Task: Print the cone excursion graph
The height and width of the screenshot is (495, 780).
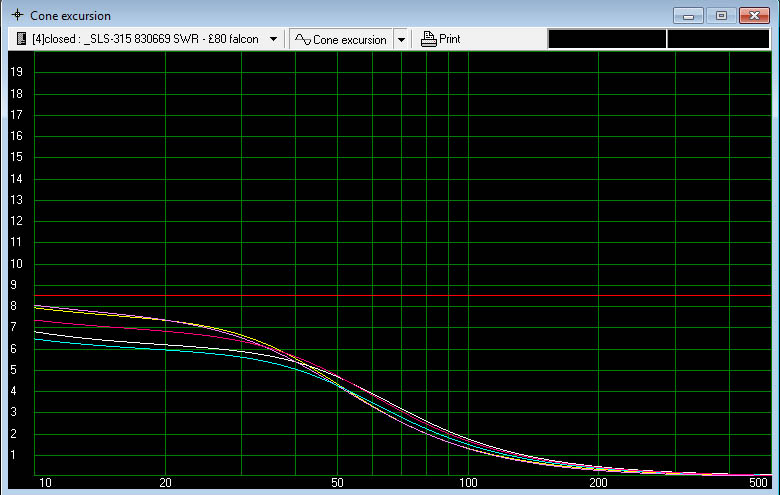Action: click(x=441, y=39)
